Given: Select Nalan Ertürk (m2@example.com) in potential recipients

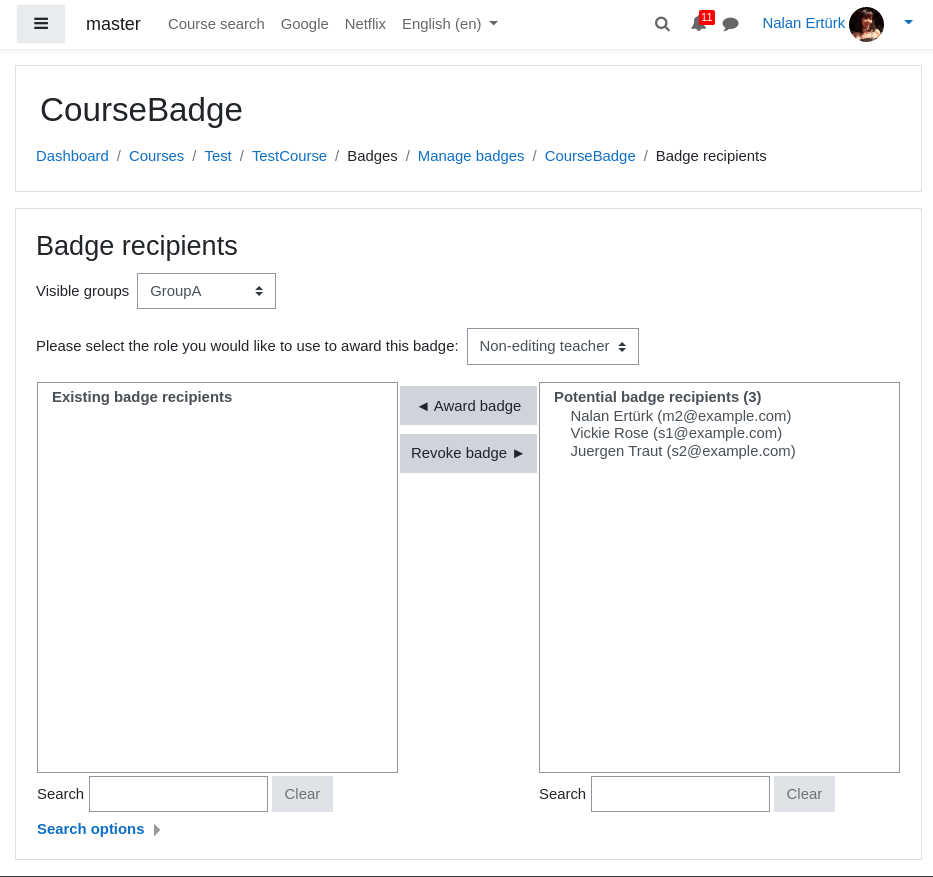Looking at the screenshot, I should pos(681,416).
